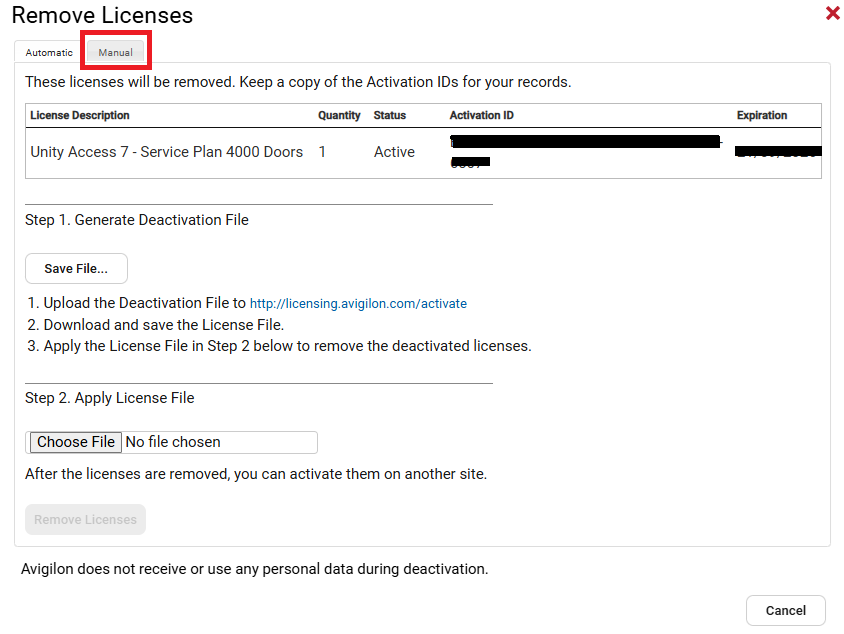Click the quantity value '1' in the license row
Image resolution: width=844 pixels, height=634 pixels.
pos(322,152)
